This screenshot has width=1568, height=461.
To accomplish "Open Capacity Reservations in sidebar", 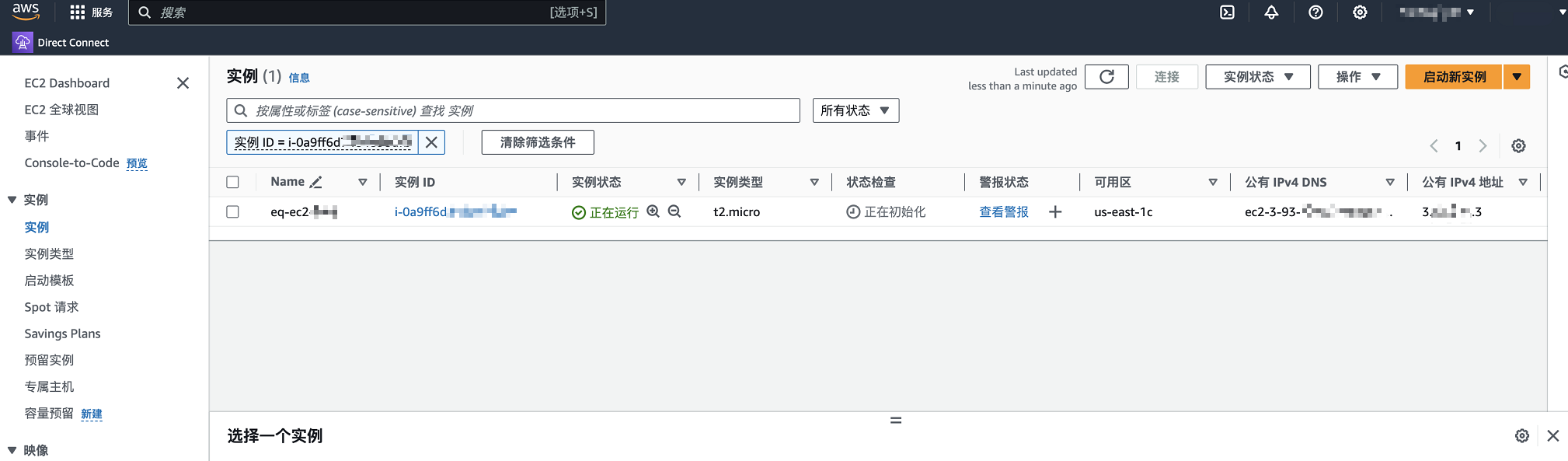I will [49, 413].
